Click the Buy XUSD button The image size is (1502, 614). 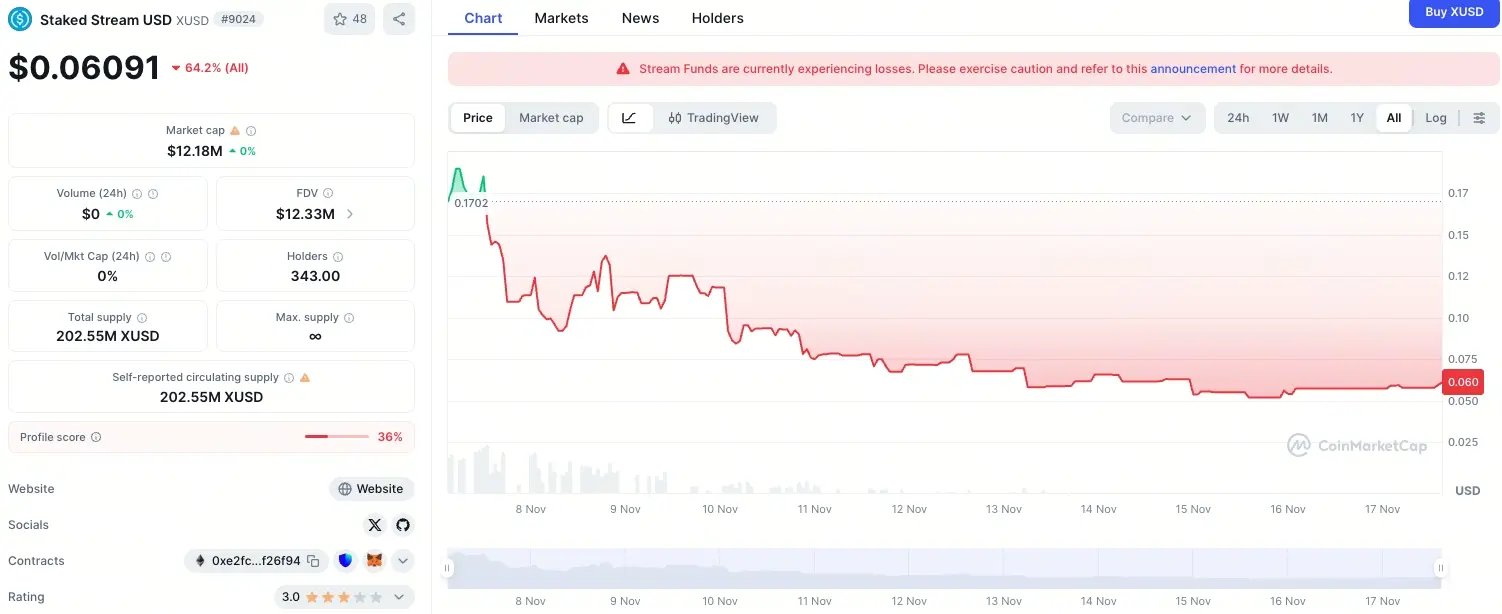[x=1454, y=12]
